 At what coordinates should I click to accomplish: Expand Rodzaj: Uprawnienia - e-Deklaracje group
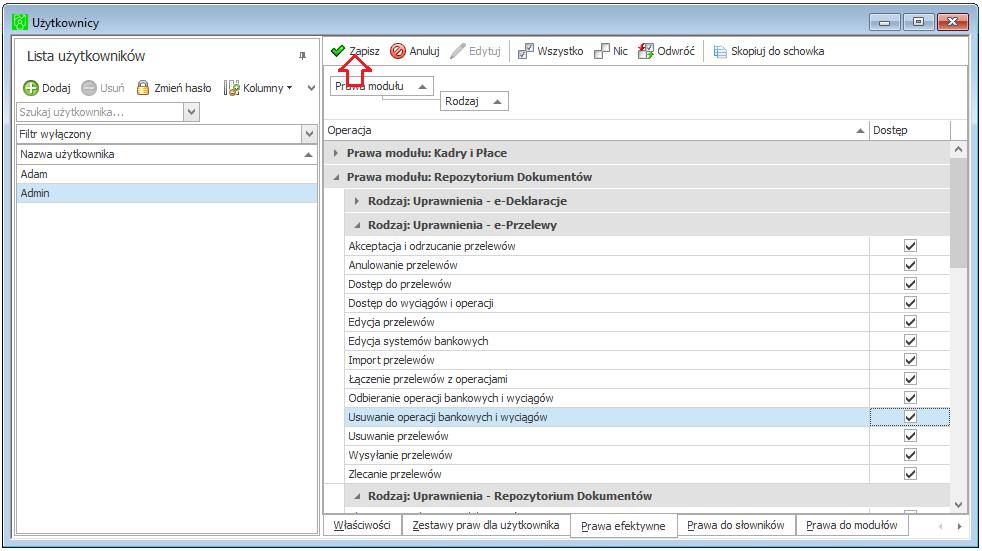(x=357, y=201)
